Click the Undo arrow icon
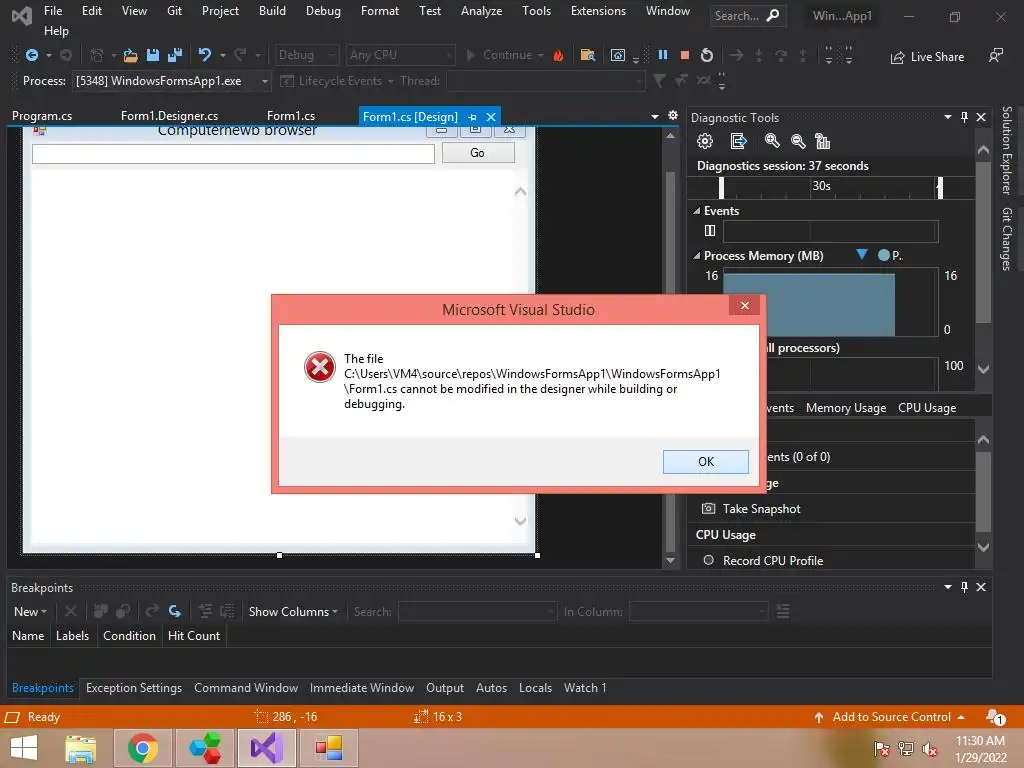1024x768 pixels. (x=205, y=56)
